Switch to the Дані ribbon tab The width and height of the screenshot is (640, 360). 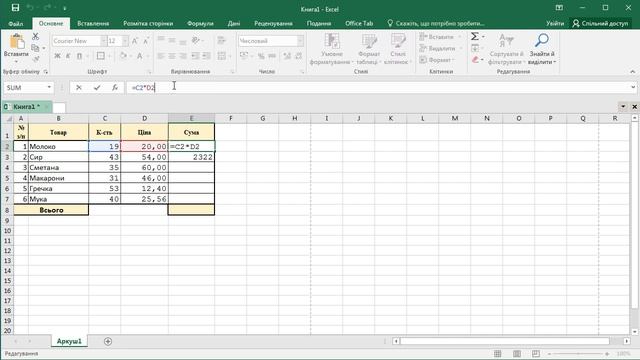point(234,23)
